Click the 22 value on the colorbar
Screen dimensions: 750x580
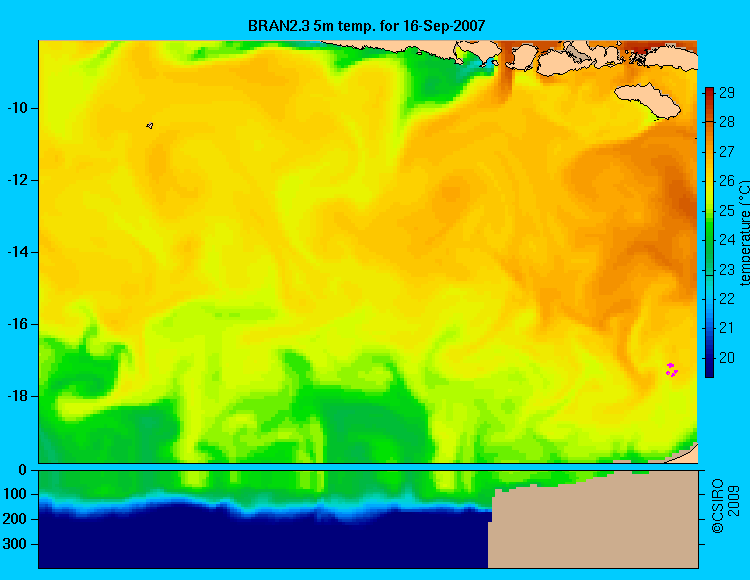[x=727, y=299]
